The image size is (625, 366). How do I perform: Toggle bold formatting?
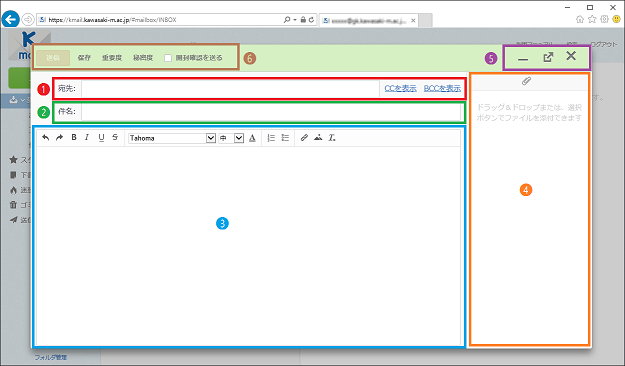coord(74,138)
